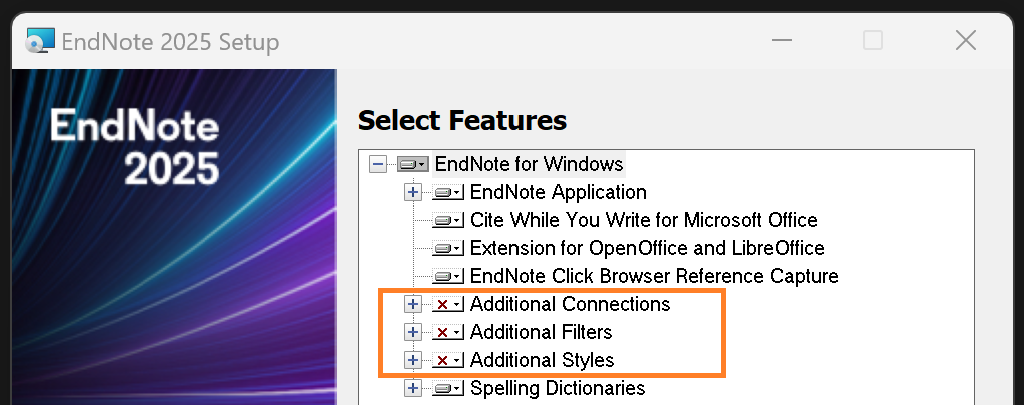Viewport: 1024px width, 405px height.
Task: Open install options for OpenOffice and LibreOffice extension
Action: (x=447, y=248)
